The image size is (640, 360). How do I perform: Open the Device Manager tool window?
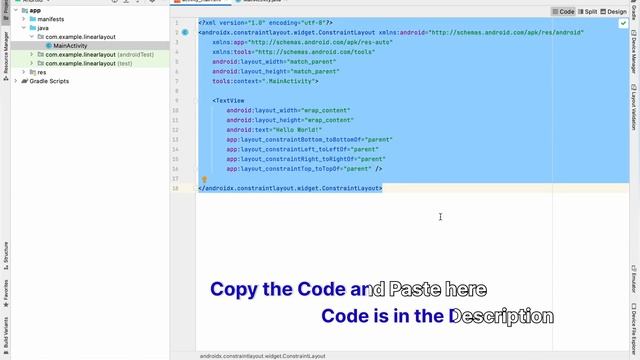[x=633, y=51]
